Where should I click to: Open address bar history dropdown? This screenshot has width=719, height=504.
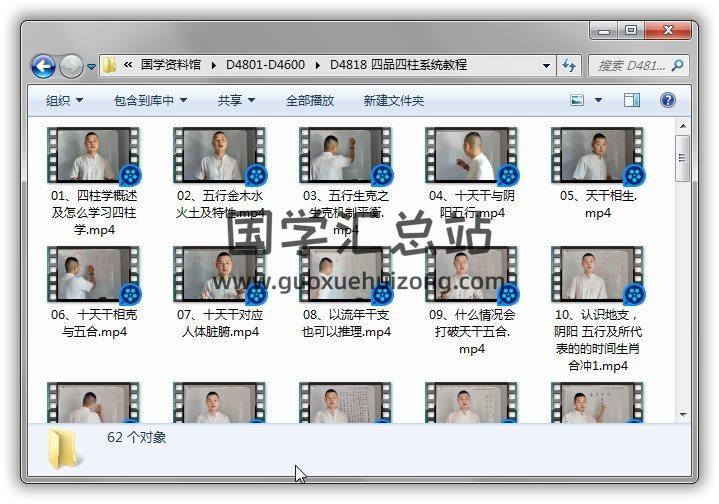546,66
